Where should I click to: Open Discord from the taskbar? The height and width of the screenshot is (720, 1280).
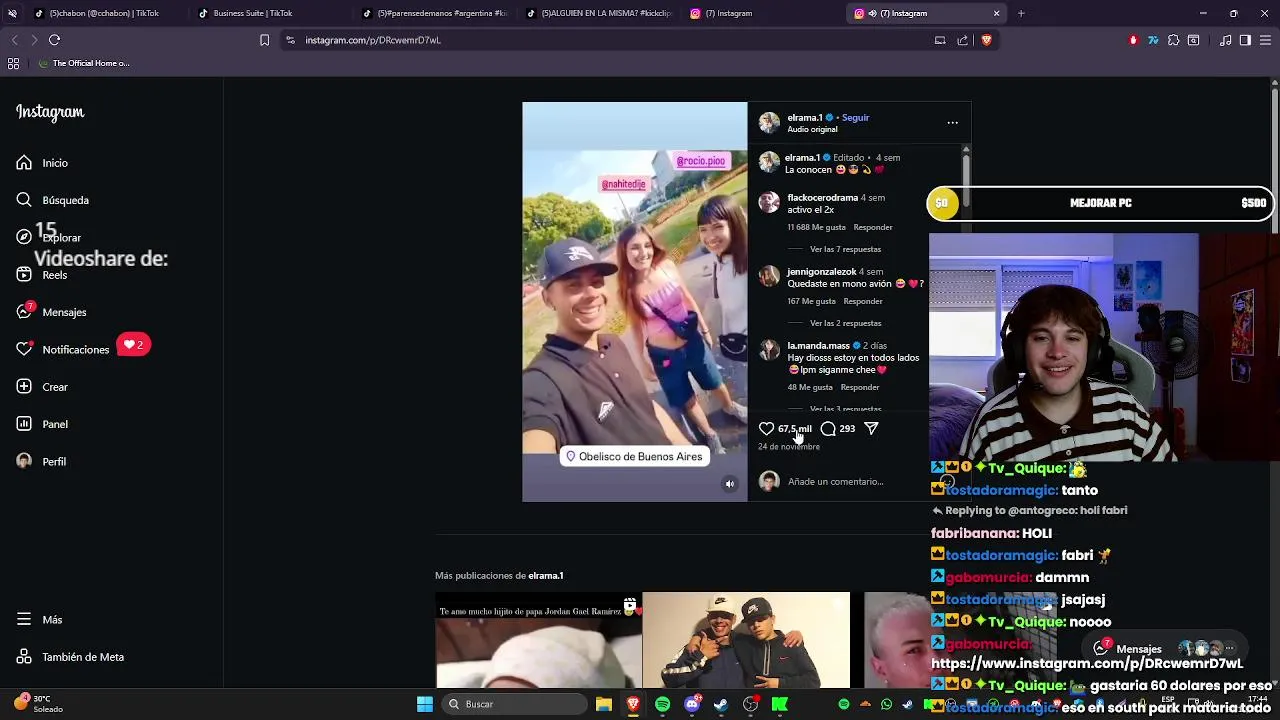point(692,704)
